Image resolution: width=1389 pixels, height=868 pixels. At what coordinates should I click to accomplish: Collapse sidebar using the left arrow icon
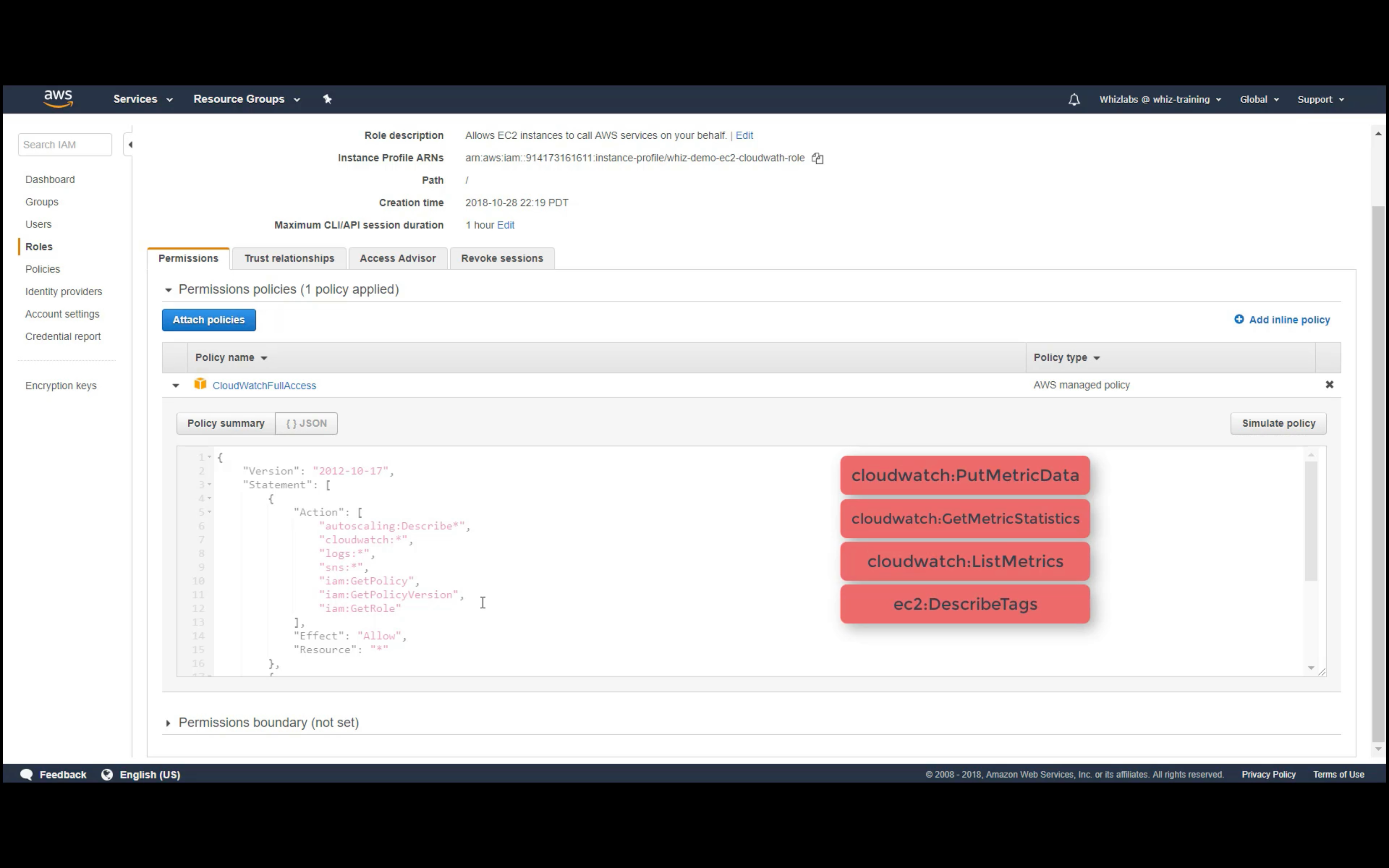(x=130, y=145)
